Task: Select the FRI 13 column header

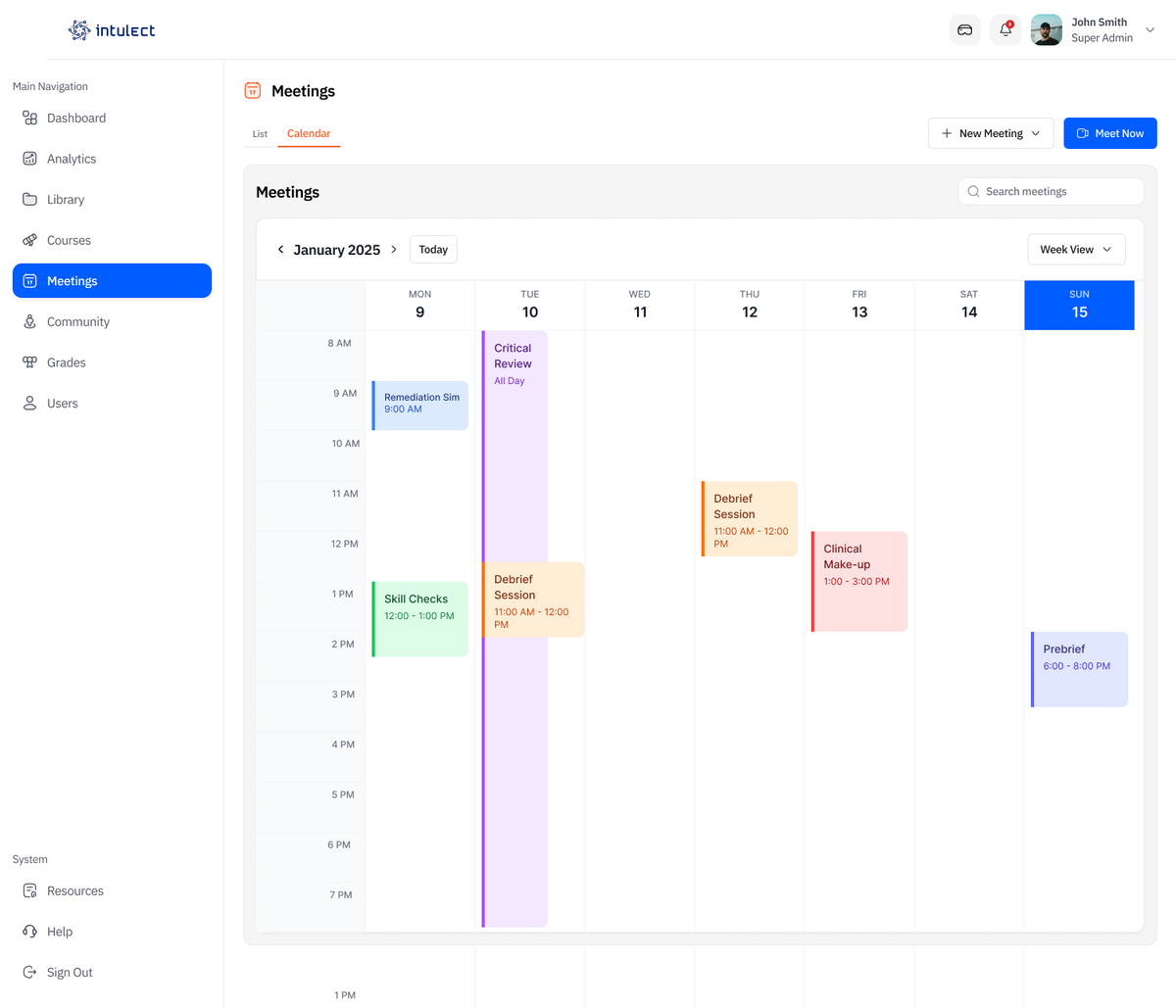Action: coord(859,305)
